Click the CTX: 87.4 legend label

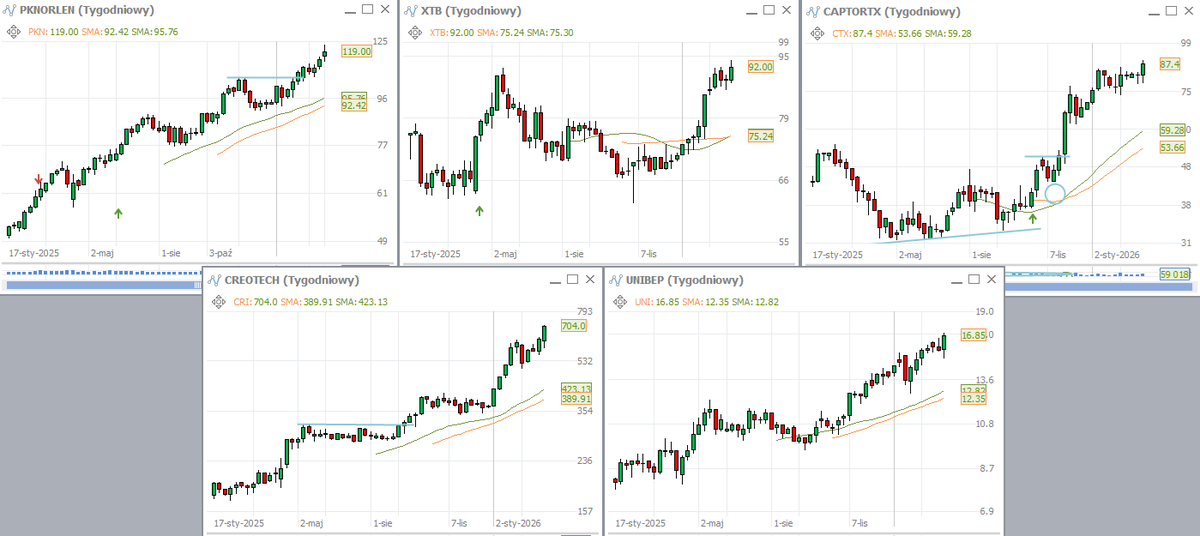pos(854,32)
